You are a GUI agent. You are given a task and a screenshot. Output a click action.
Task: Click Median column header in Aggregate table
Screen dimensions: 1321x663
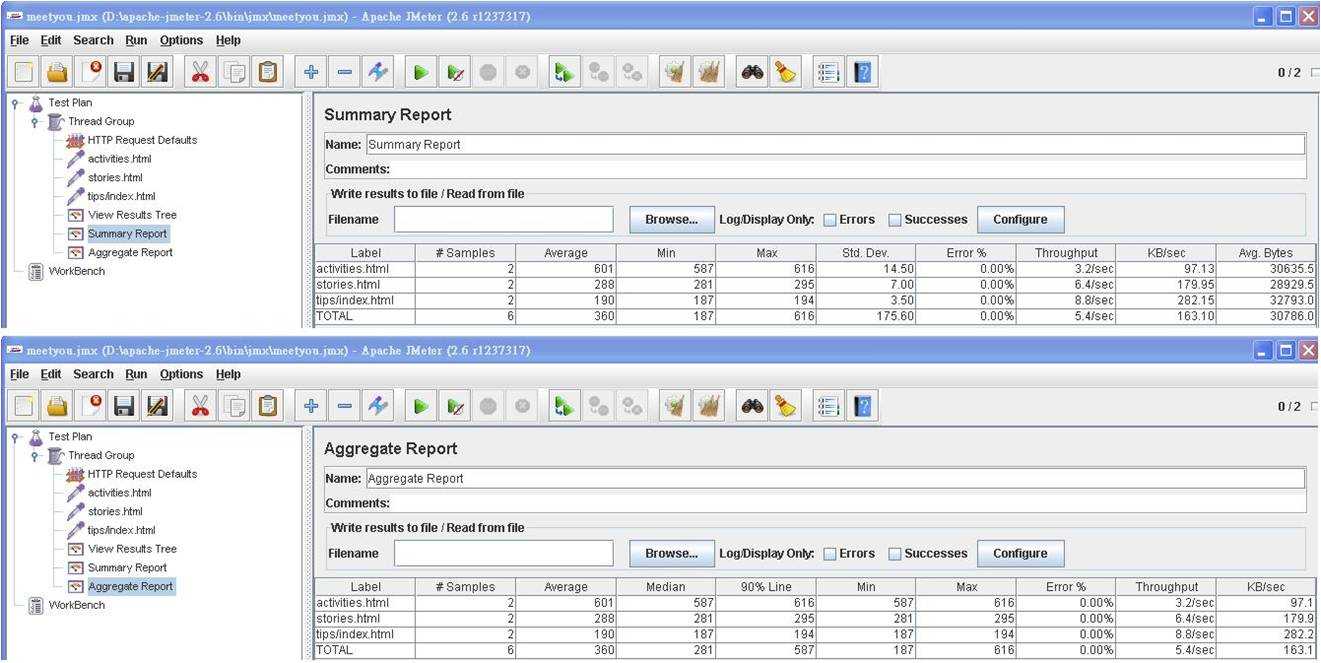tap(666, 587)
